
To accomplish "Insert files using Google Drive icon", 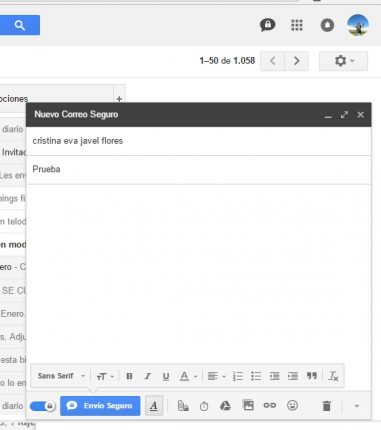I will 225,406.
